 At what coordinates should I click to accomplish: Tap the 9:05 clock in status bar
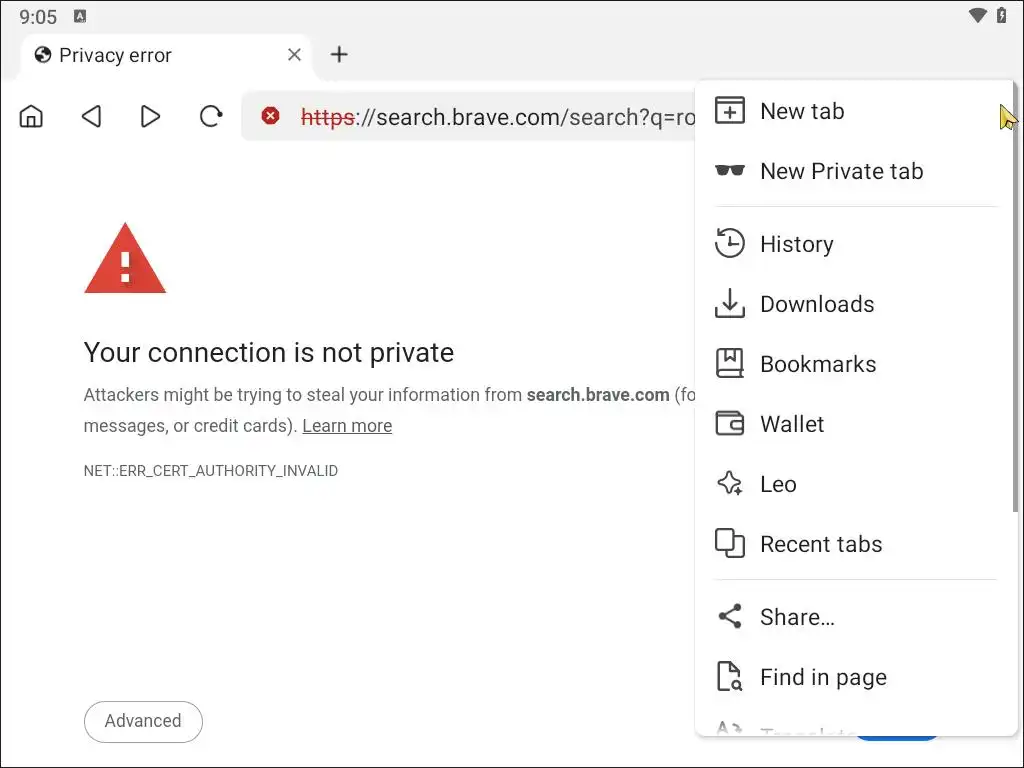click(38, 17)
